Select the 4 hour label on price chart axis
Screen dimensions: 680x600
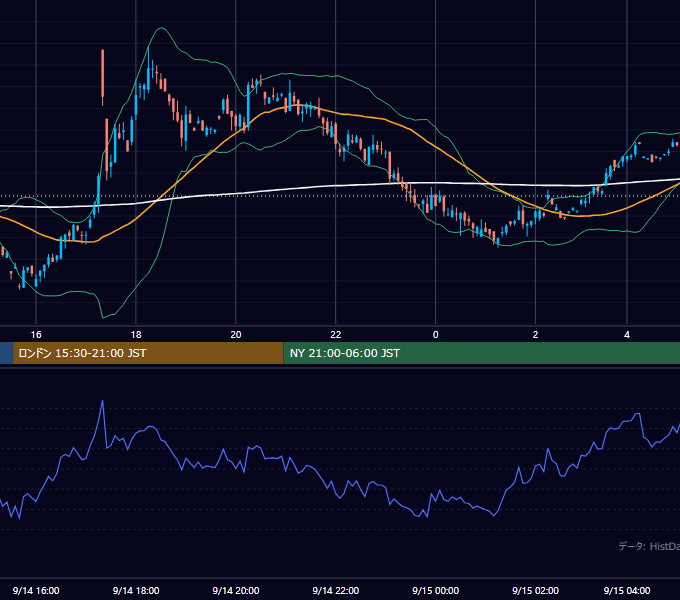627,334
